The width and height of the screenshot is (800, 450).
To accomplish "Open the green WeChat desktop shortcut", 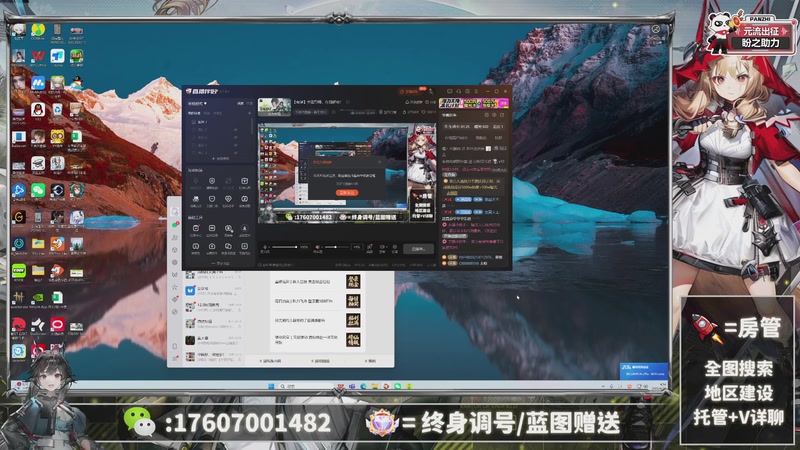I will point(38,188).
